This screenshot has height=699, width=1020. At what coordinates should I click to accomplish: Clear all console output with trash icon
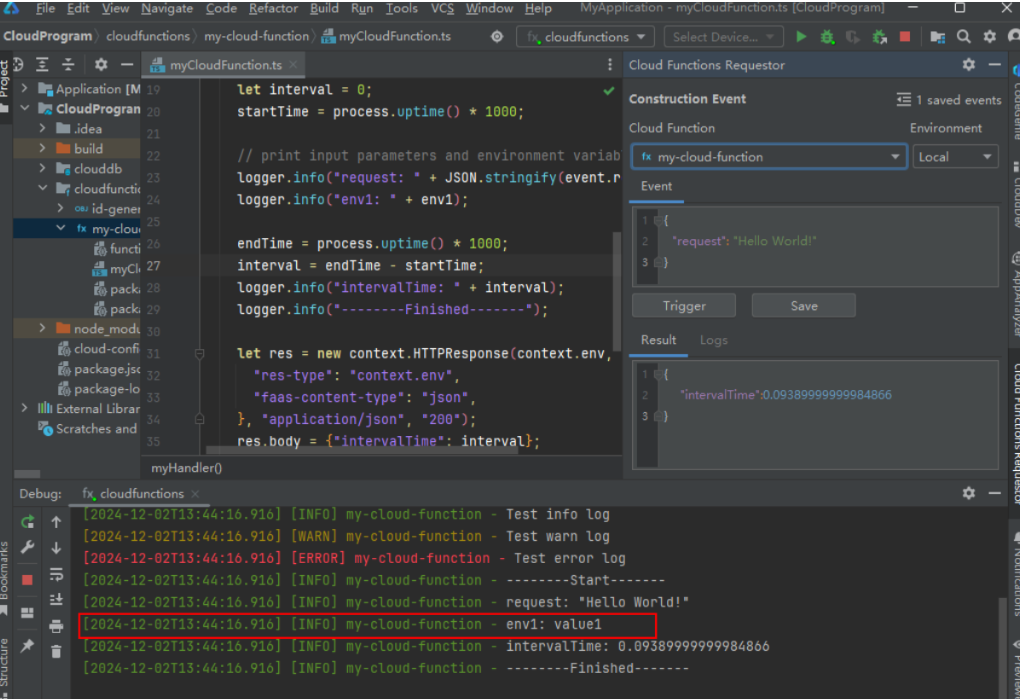tap(57, 651)
